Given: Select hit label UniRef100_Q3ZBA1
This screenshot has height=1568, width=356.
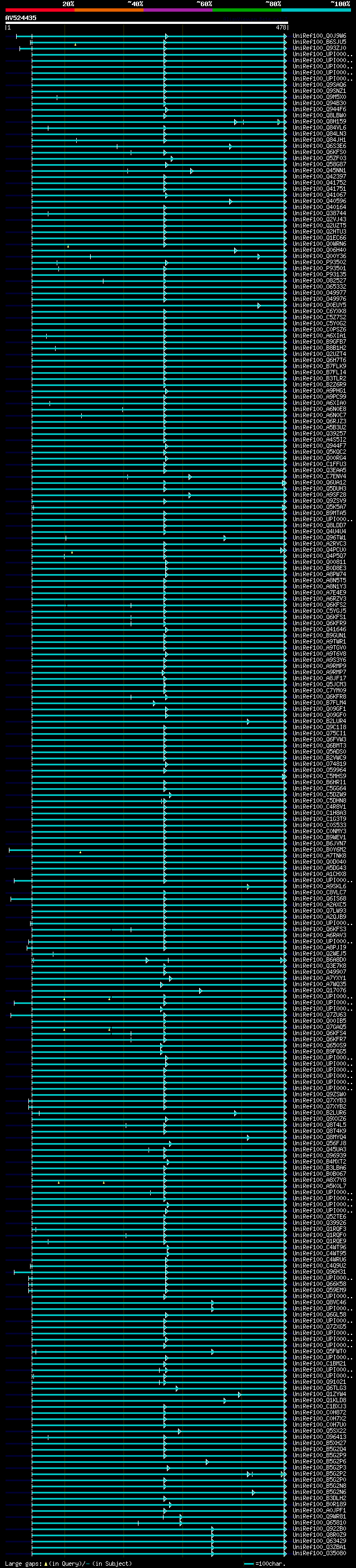Looking at the screenshot, I should (x=319, y=1547).
